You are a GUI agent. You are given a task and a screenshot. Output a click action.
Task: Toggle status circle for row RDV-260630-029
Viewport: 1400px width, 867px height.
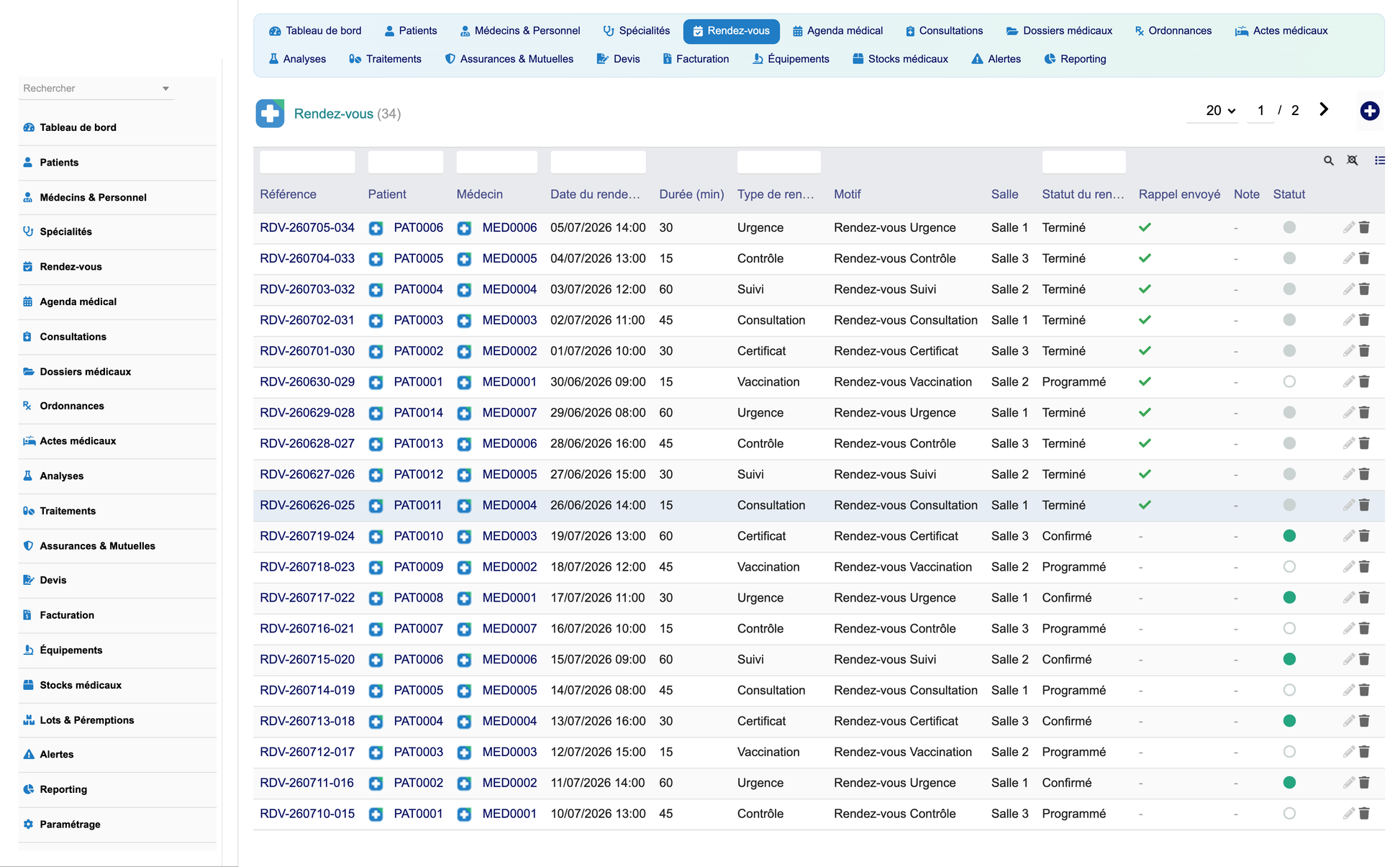click(x=1289, y=382)
